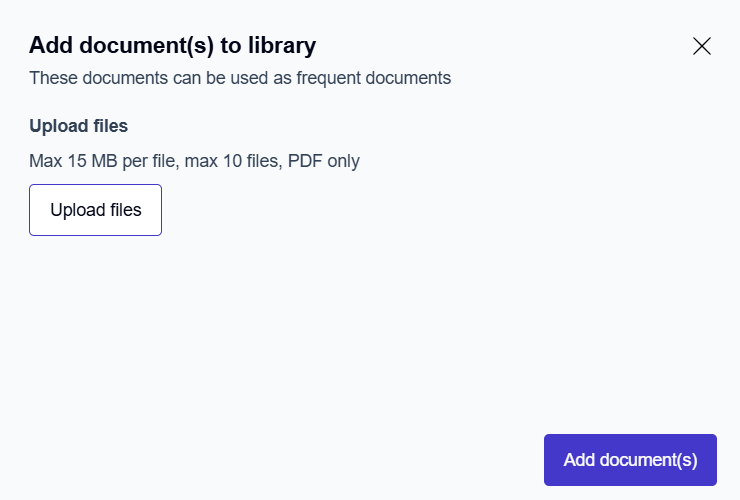The height and width of the screenshot is (500, 740).
Task: Click the frequent documents description text
Action: (x=240, y=78)
